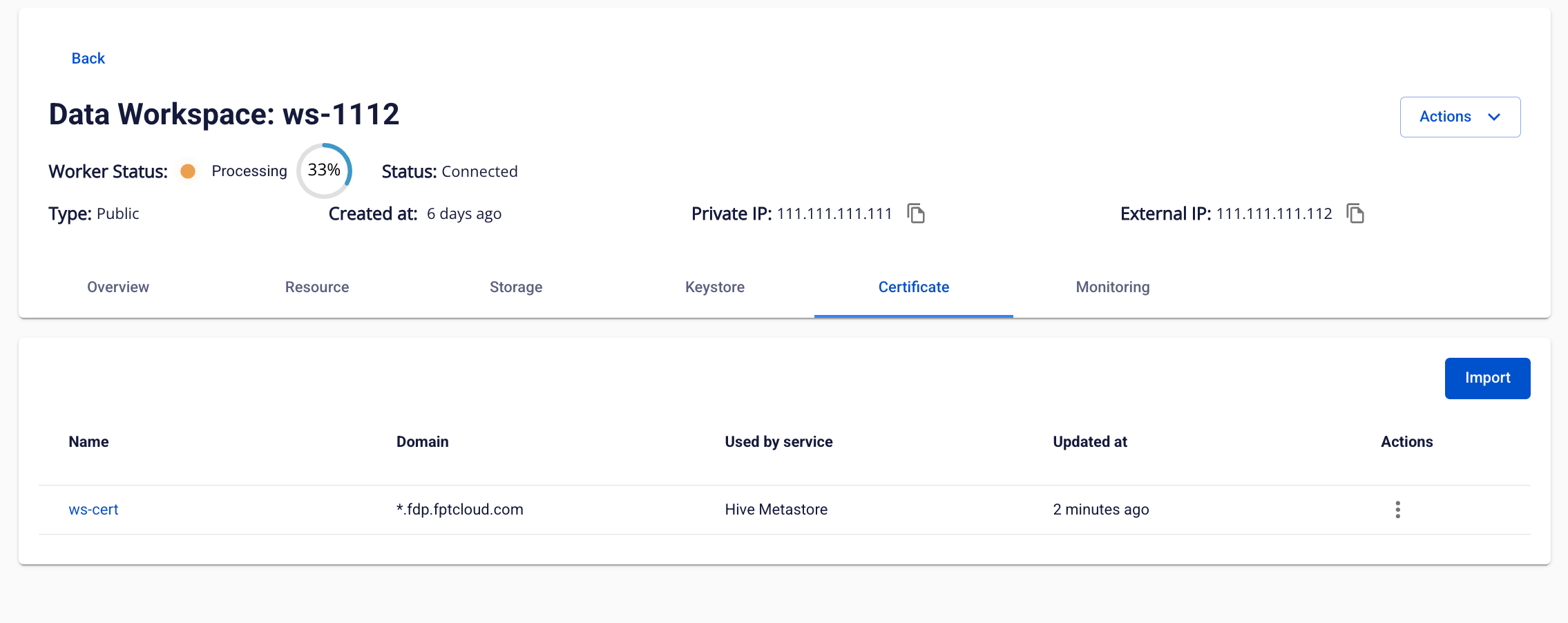View the Monitoring tab
The image size is (1568, 623).
pos(1112,287)
